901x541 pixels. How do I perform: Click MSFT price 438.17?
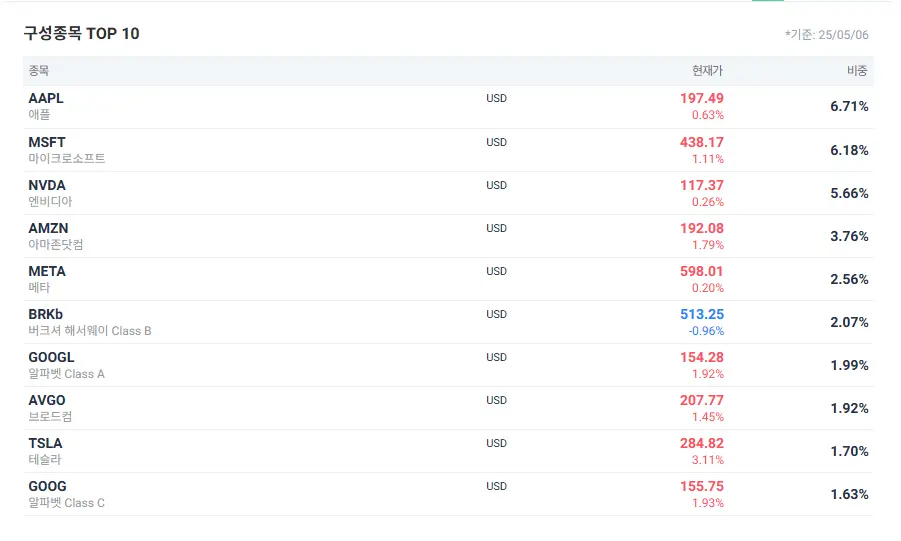[702, 142]
